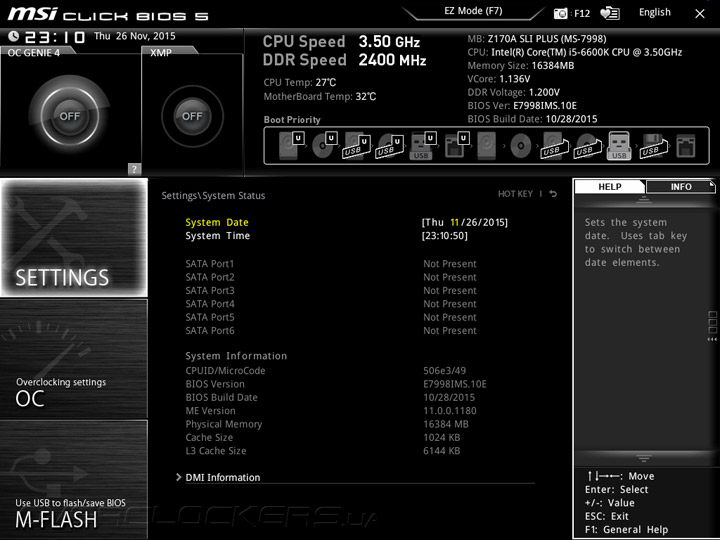Click the System Time label

[218, 236]
